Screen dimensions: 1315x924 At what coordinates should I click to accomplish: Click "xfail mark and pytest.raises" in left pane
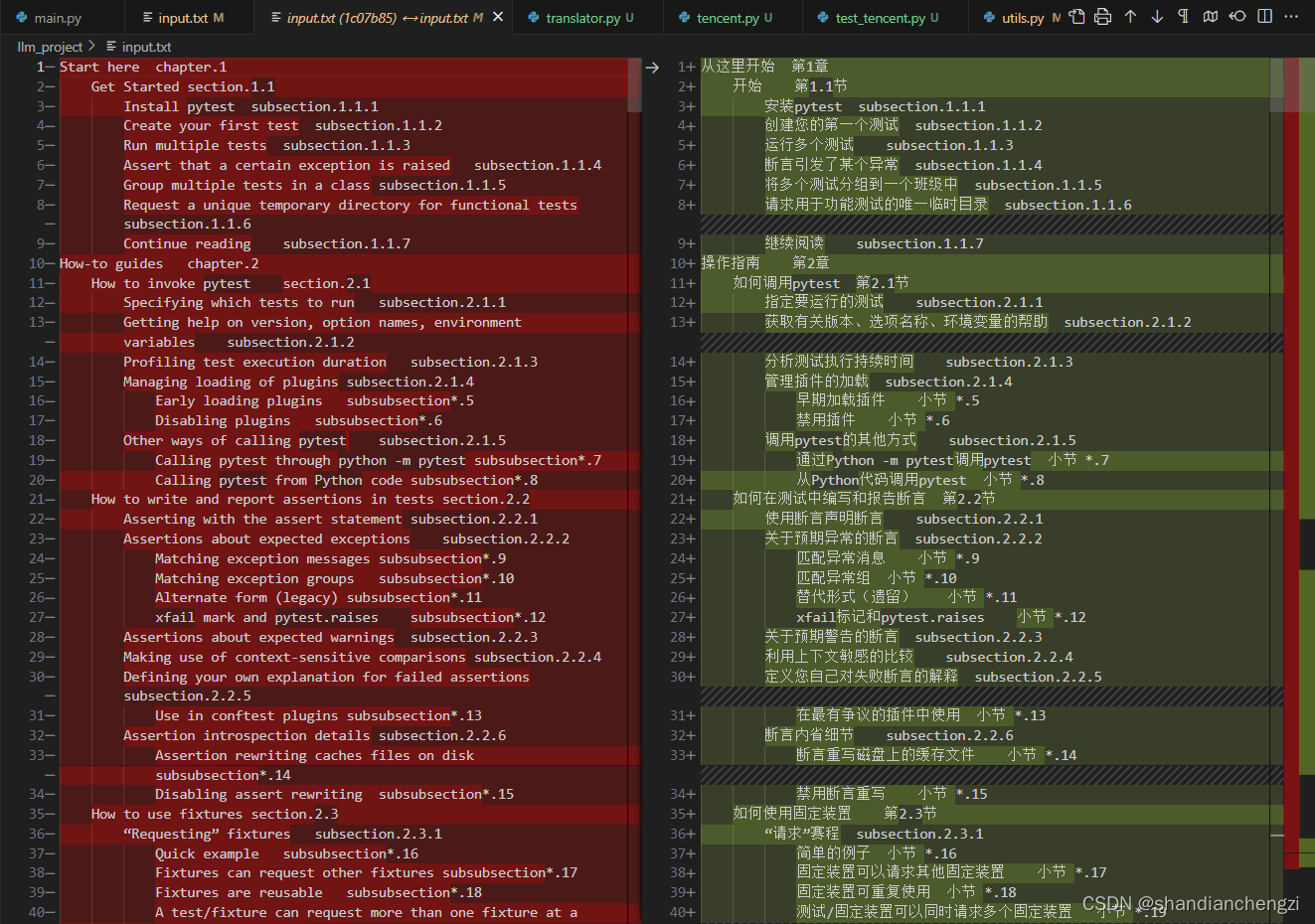coord(350,617)
